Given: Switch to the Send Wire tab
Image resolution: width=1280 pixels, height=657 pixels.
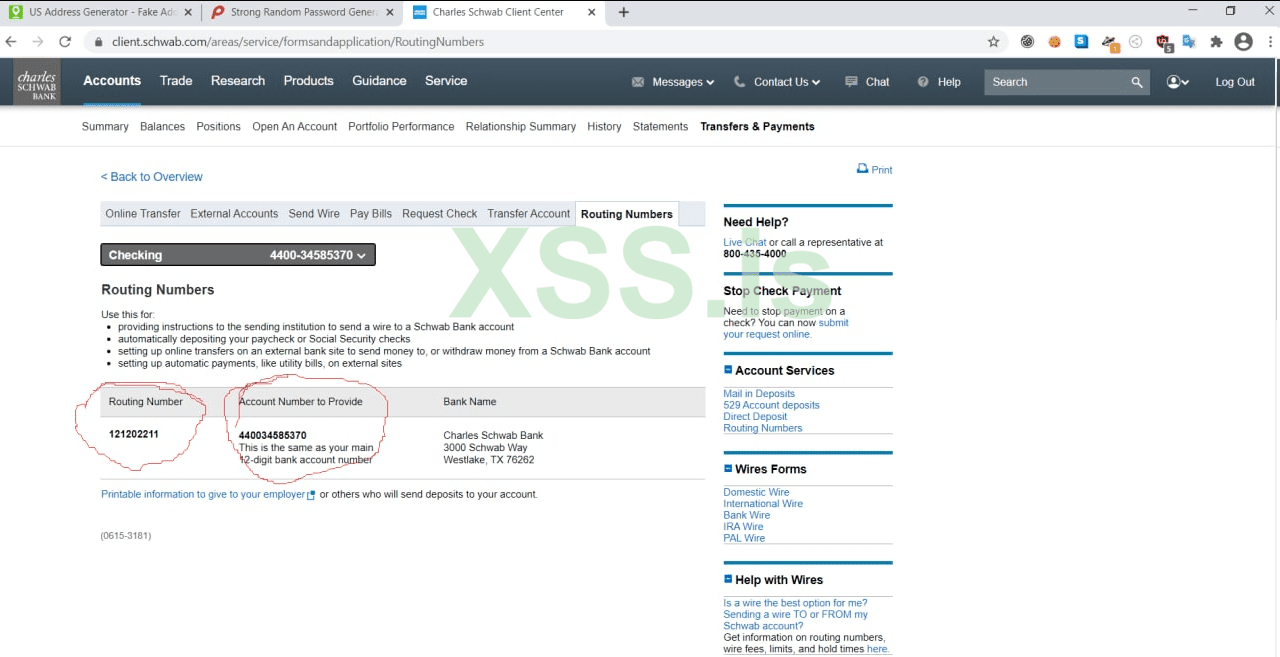Looking at the screenshot, I should [x=314, y=214].
